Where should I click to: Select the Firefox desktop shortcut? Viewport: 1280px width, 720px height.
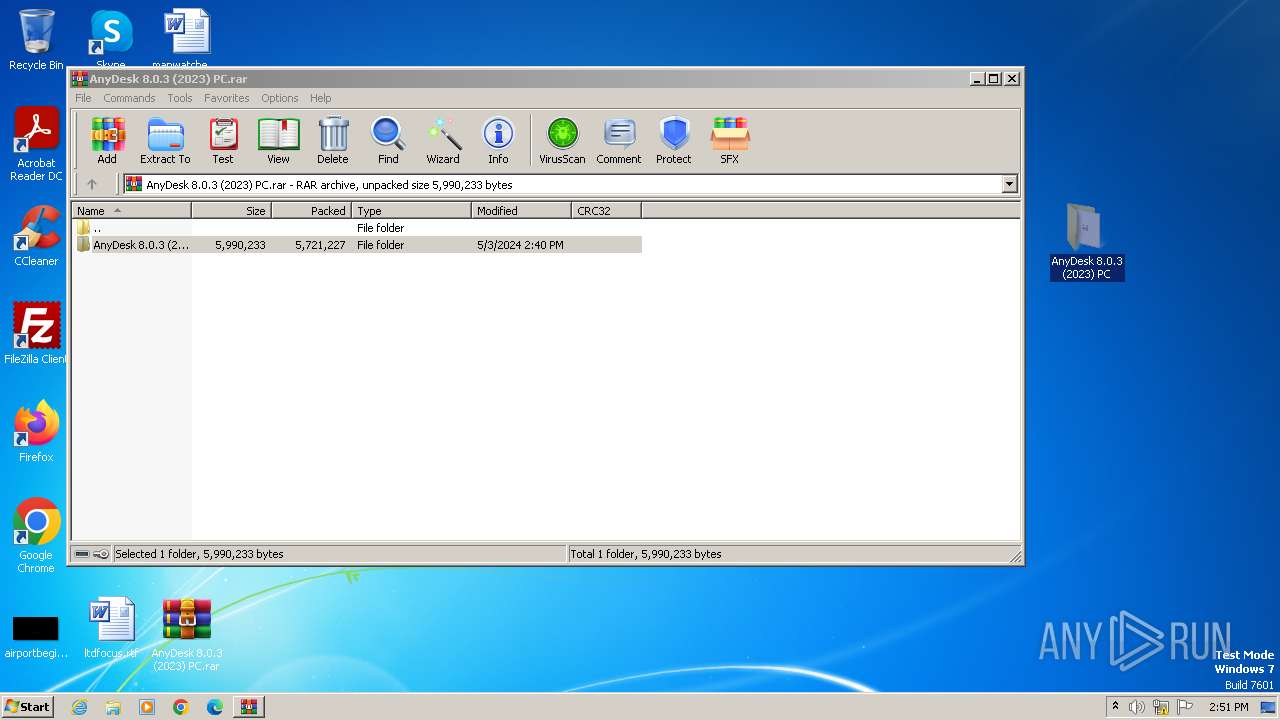tap(36, 431)
